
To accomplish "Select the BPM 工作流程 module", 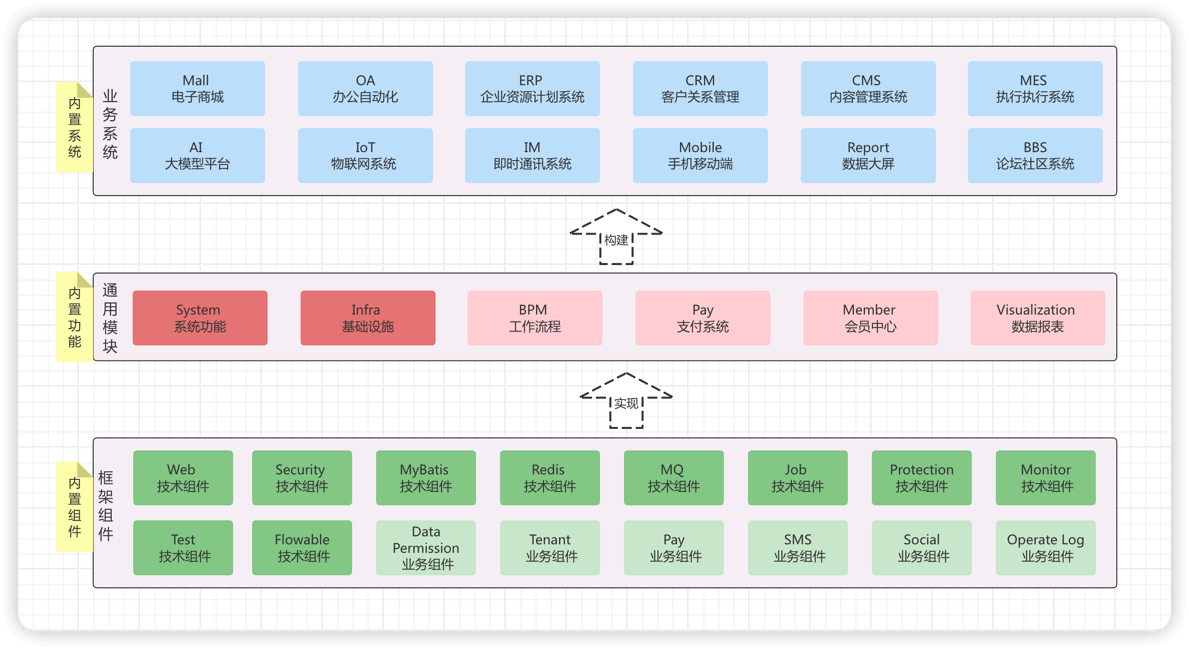I will pyautogui.click(x=534, y=318).
